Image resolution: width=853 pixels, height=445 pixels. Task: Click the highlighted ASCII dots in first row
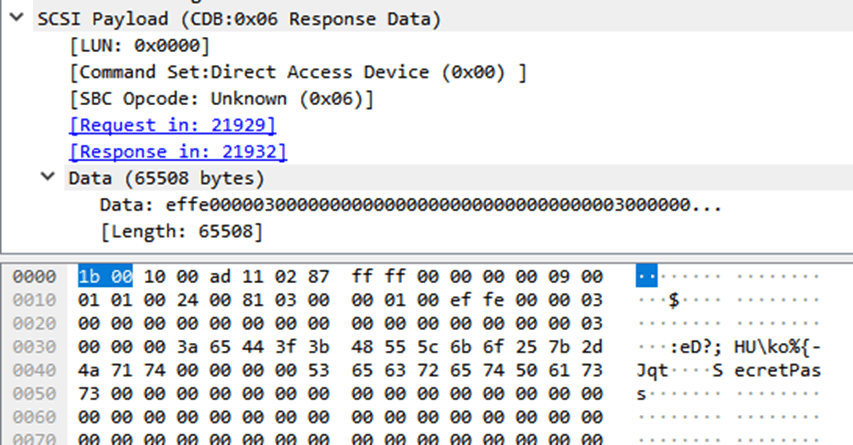click(x=647, y=276)
